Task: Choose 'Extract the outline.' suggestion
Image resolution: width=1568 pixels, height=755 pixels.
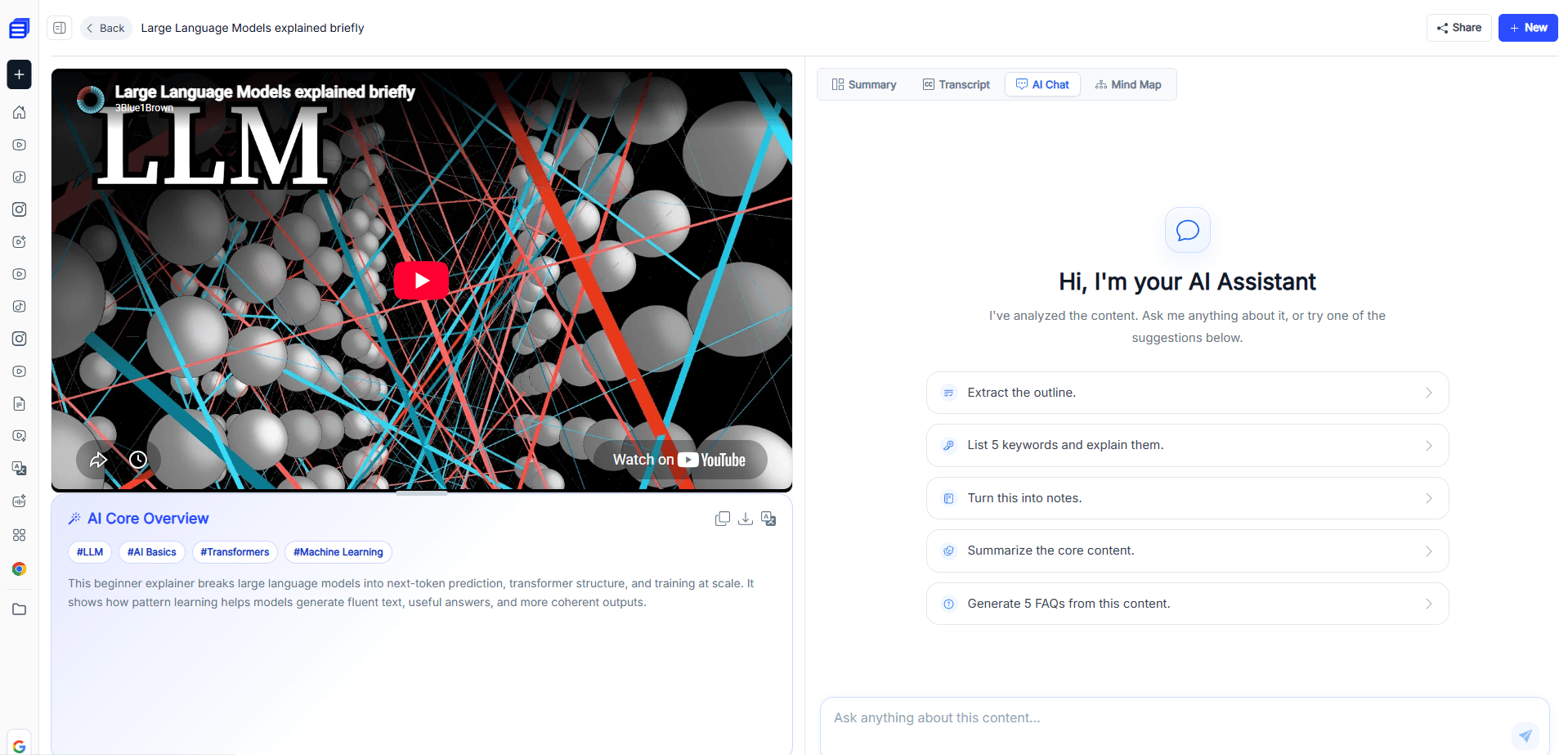Action: point(1187,393)
